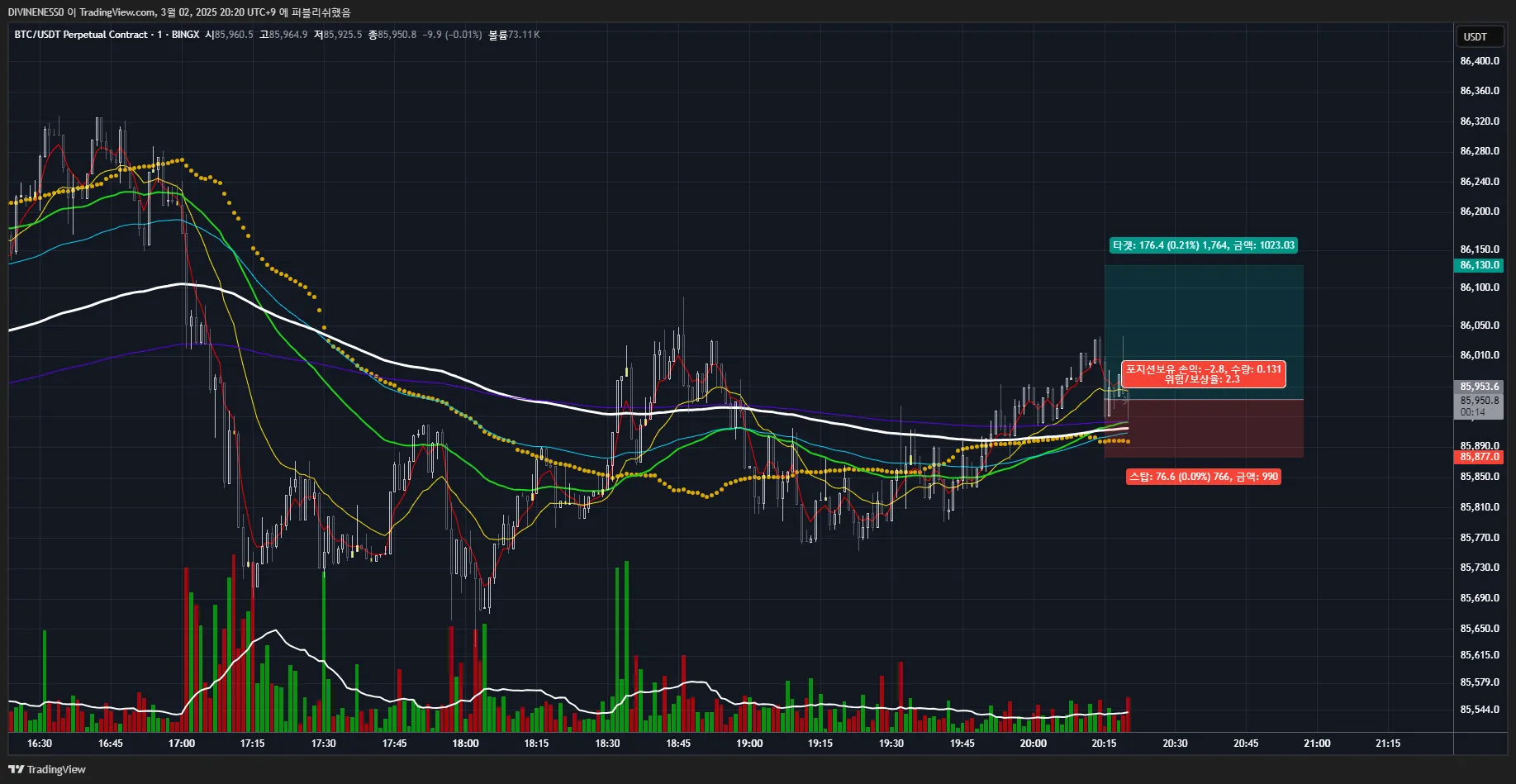The height and width of the screenshot is (784, 1516).
Task: Click the 86,400.0 price axis label
Action: pyautogui.click(x=1480, y=61)
